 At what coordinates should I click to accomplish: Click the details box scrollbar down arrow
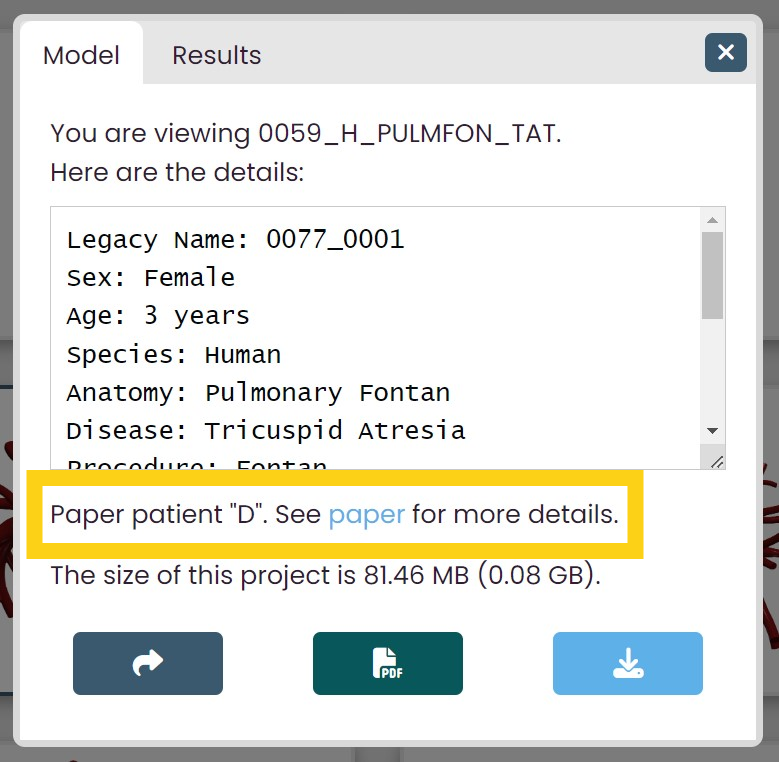pos(712,431)
